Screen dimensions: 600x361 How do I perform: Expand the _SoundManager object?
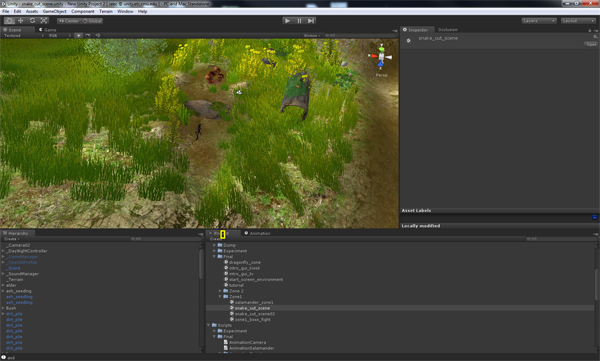click(x=3, y=274)
